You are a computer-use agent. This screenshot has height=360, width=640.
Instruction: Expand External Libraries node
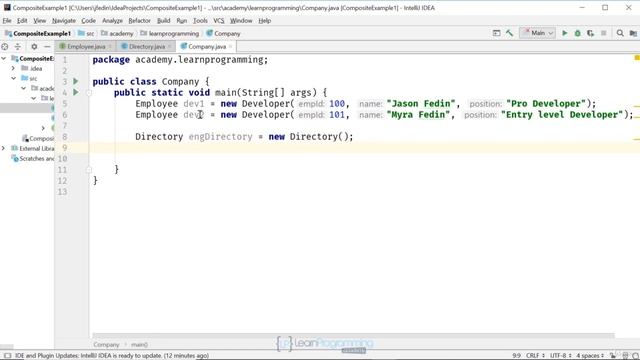tap(4, 148)
